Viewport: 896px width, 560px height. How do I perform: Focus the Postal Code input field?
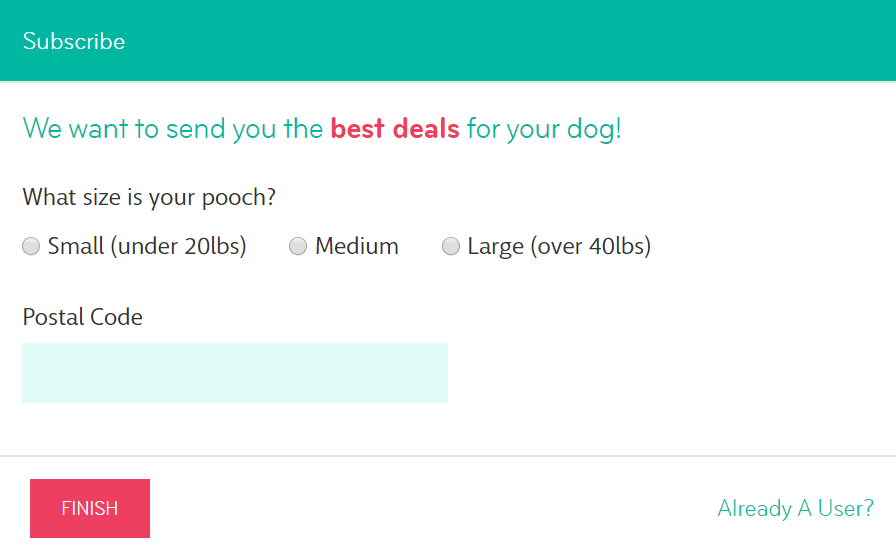click(235, 373)
